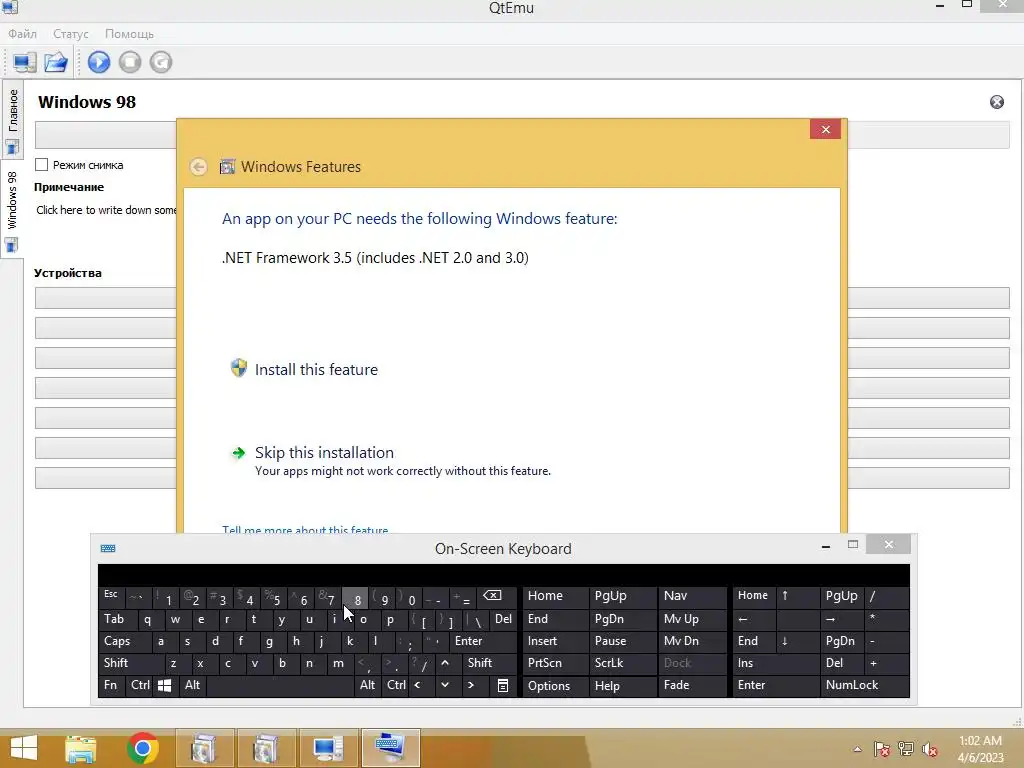Viewport: 1024px width, 768px height.
Task: Switch to On-Screen Keyboard taskbar icon
Action: coord(391,748)
